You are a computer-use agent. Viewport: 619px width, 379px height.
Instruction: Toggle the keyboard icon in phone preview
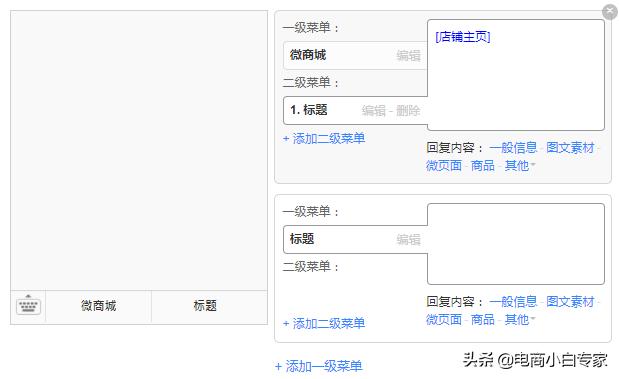[28, 305]
